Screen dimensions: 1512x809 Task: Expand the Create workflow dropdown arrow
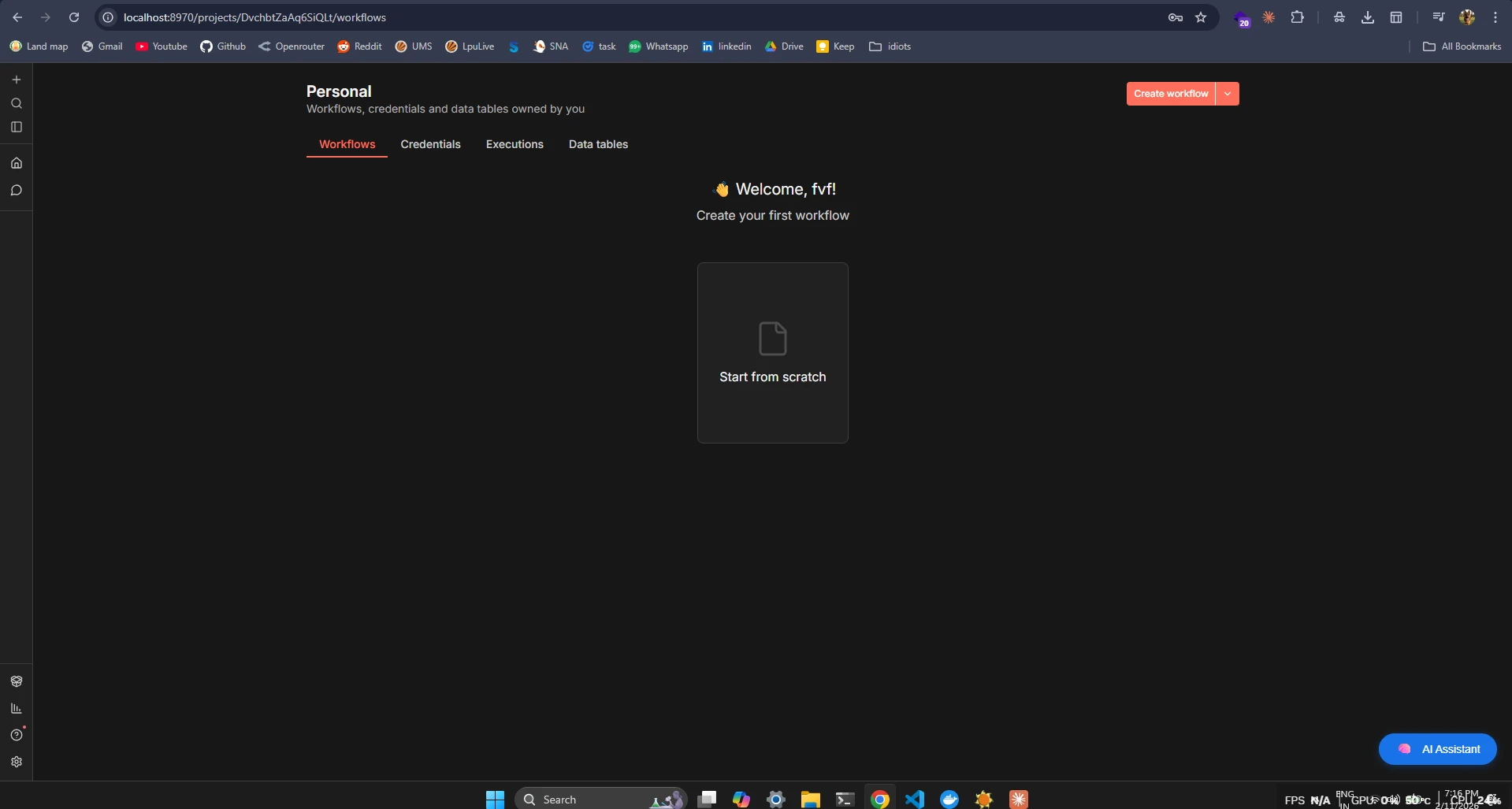(1227, 93)
